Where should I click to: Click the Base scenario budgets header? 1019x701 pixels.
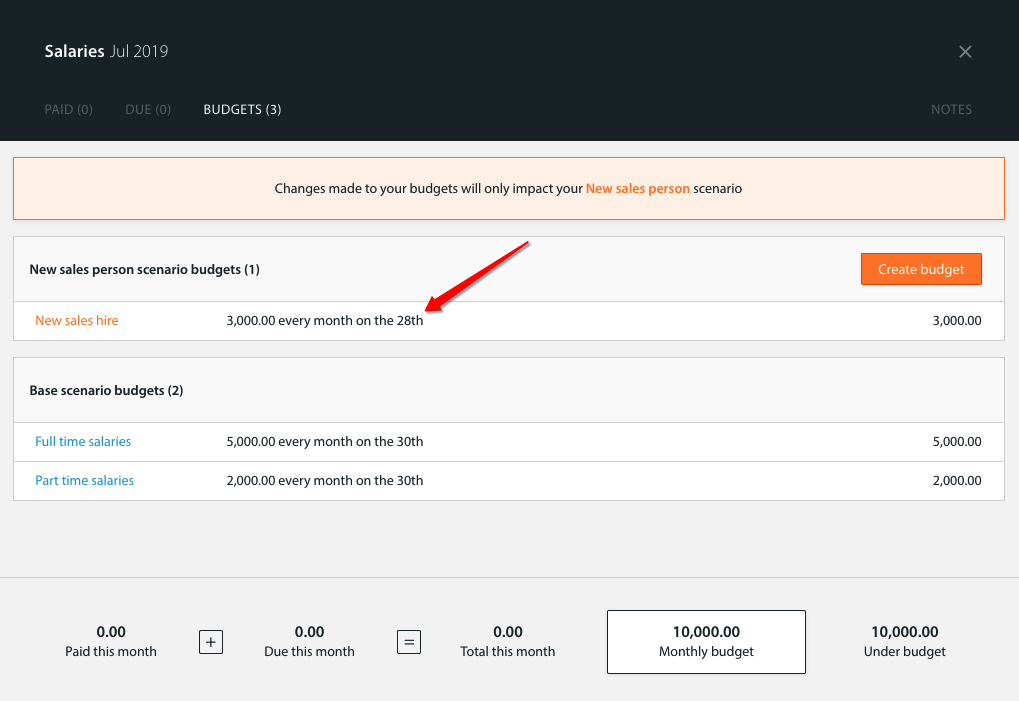coord(107,390)
